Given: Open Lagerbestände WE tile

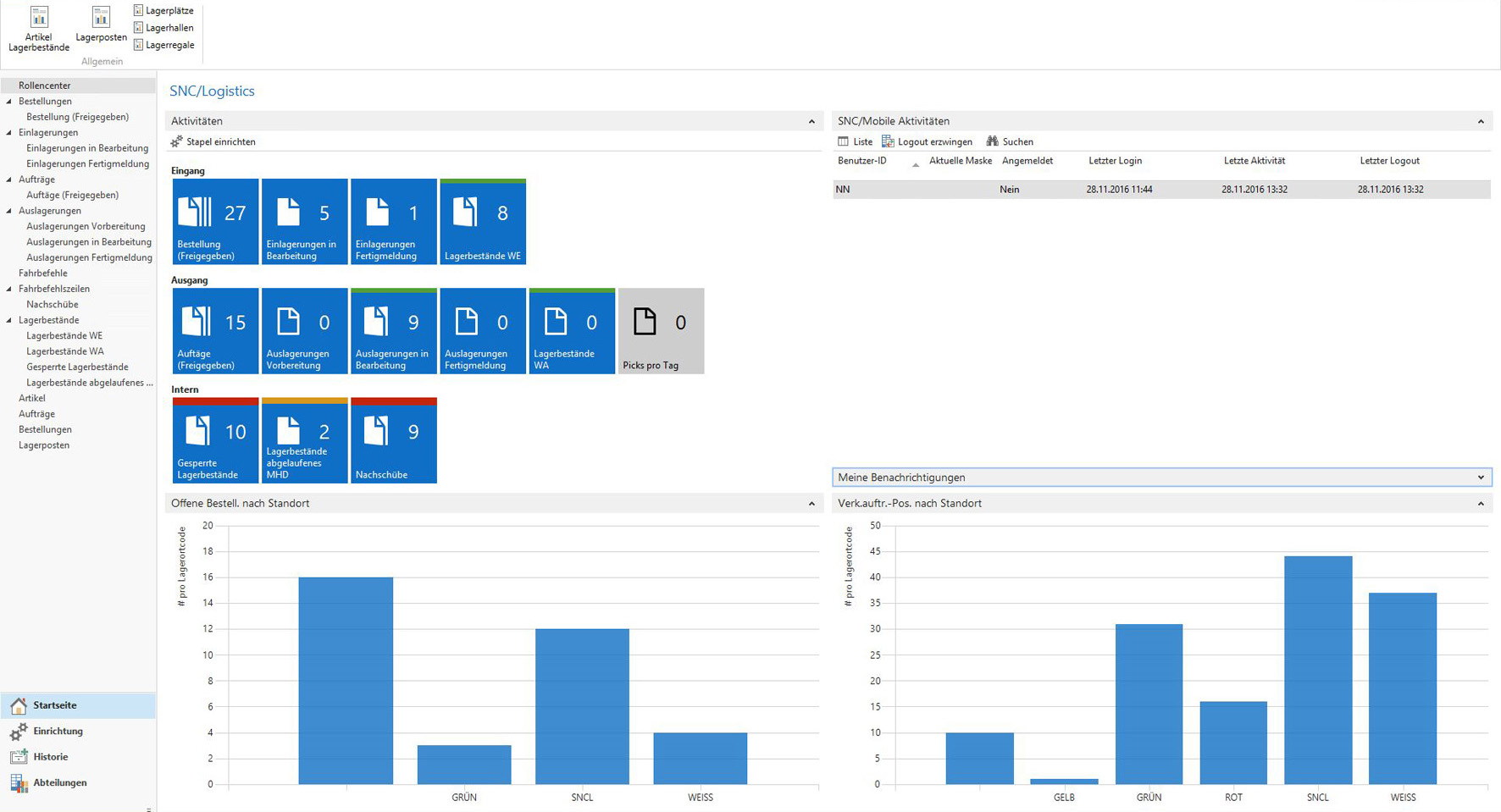Looking at the screenshot, I should pyautogui.click(x=483, y=222).
